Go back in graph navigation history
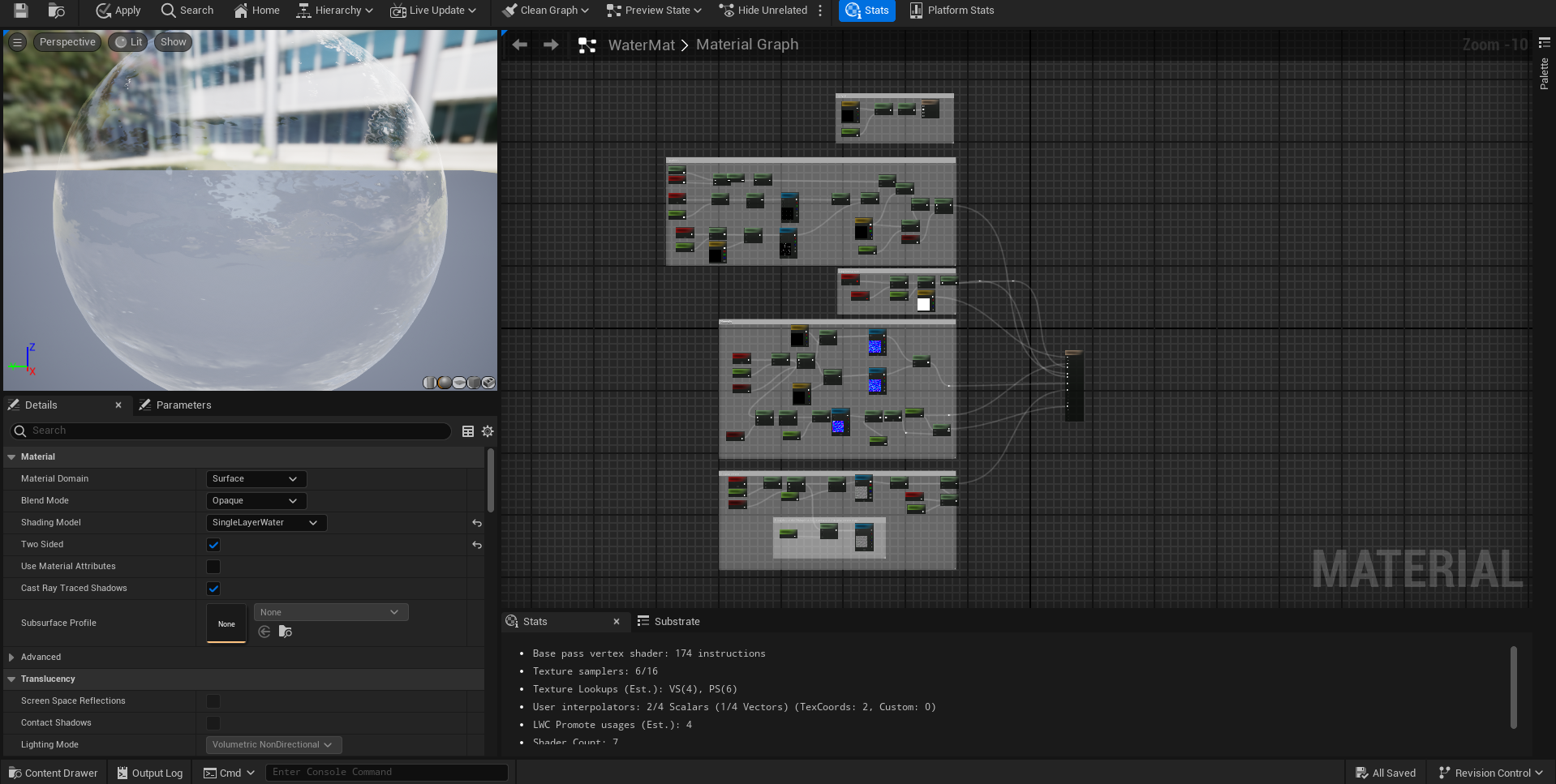This screenshot has height=784, width=1556. 520,45
